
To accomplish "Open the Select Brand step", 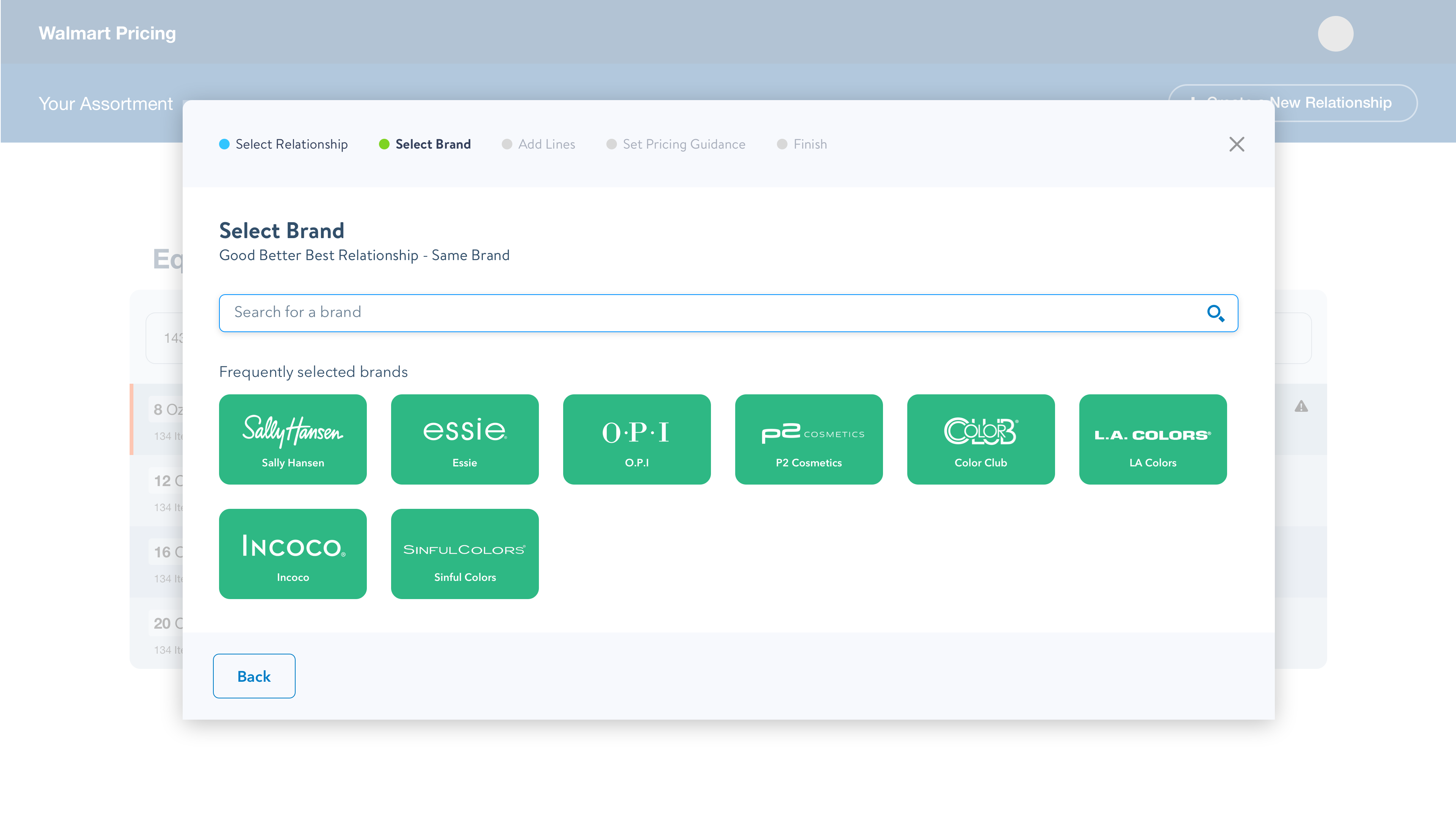I will click(x=424, y=144).
